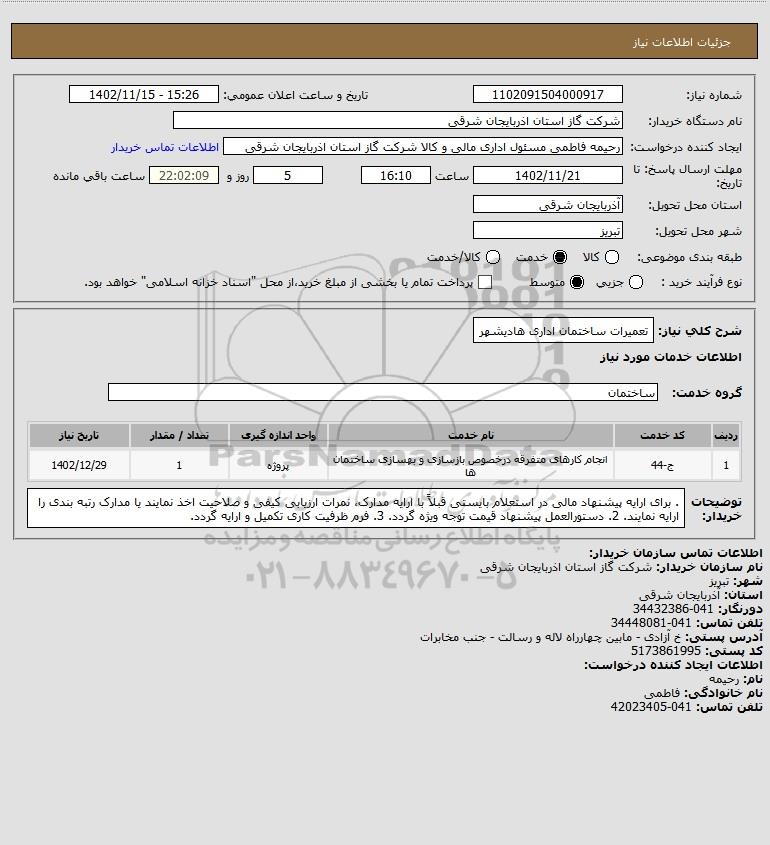Screen dimensions: 770x845
Task: Click the contact phone 34448081-041
Action: point(651,623)
